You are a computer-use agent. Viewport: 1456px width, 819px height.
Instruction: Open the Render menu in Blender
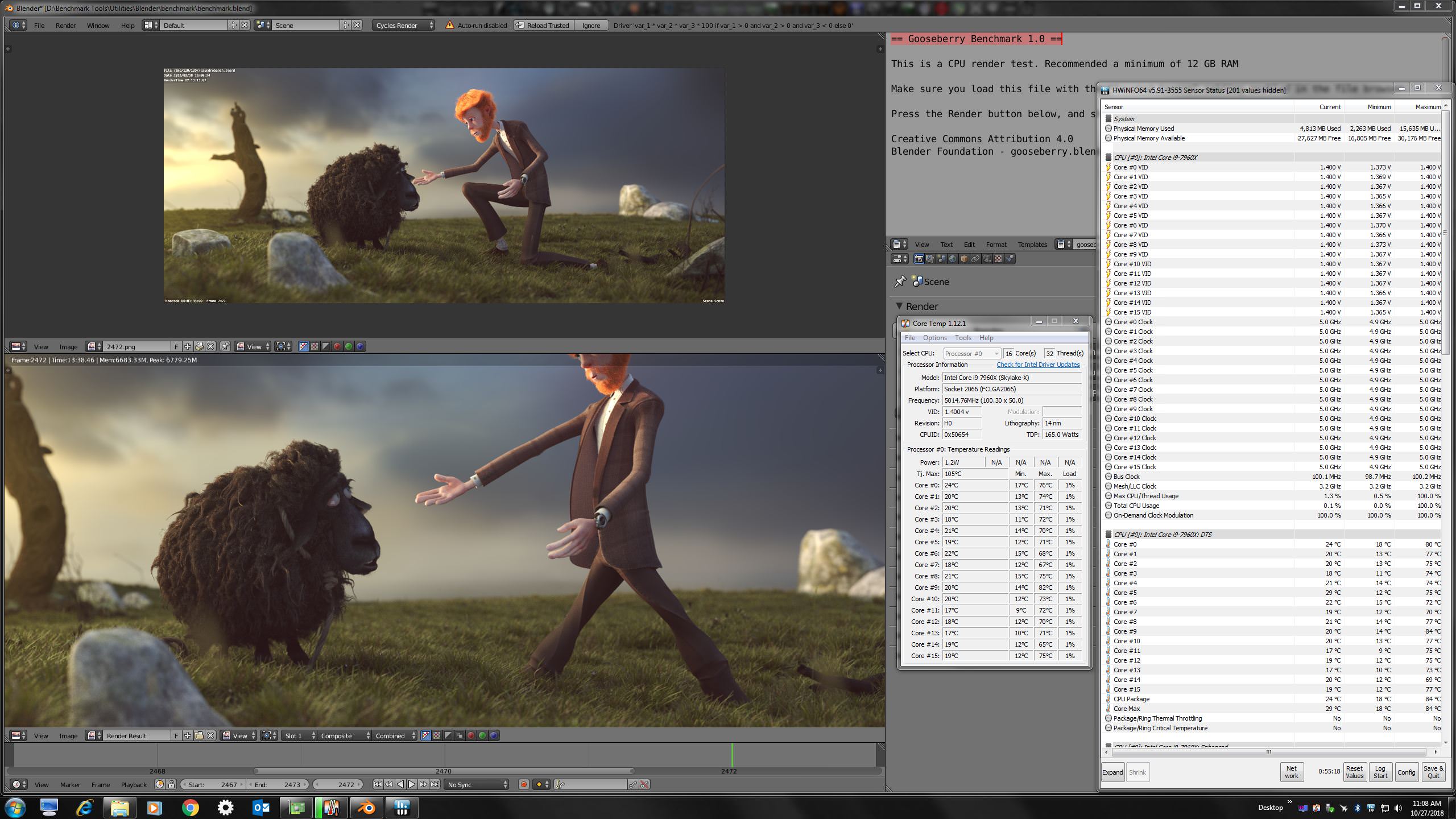(65, 25)
